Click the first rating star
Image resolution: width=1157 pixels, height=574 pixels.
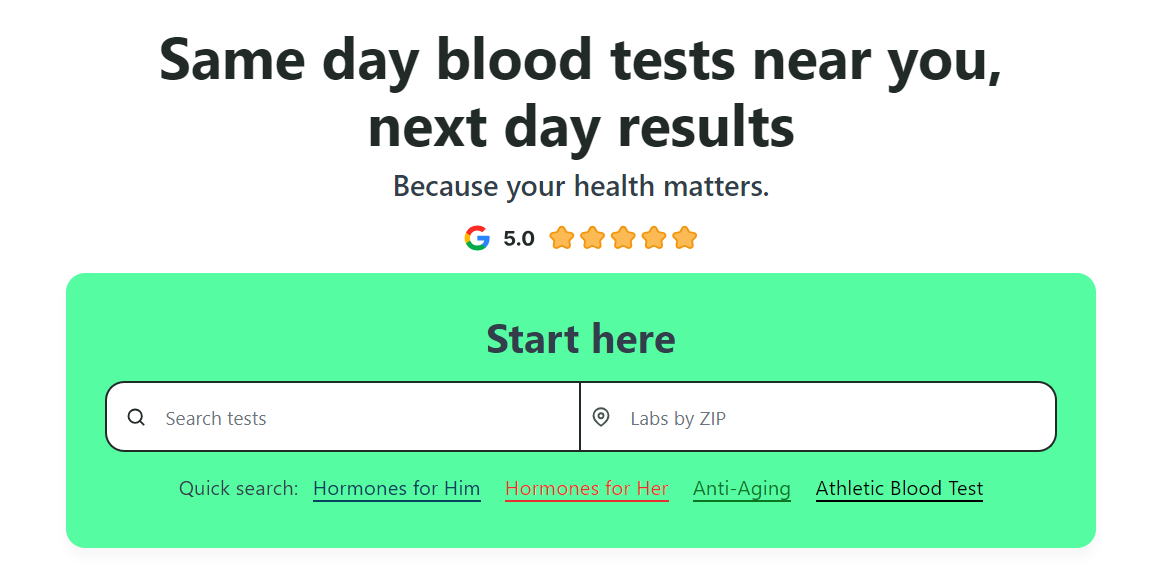coord(562,238)
